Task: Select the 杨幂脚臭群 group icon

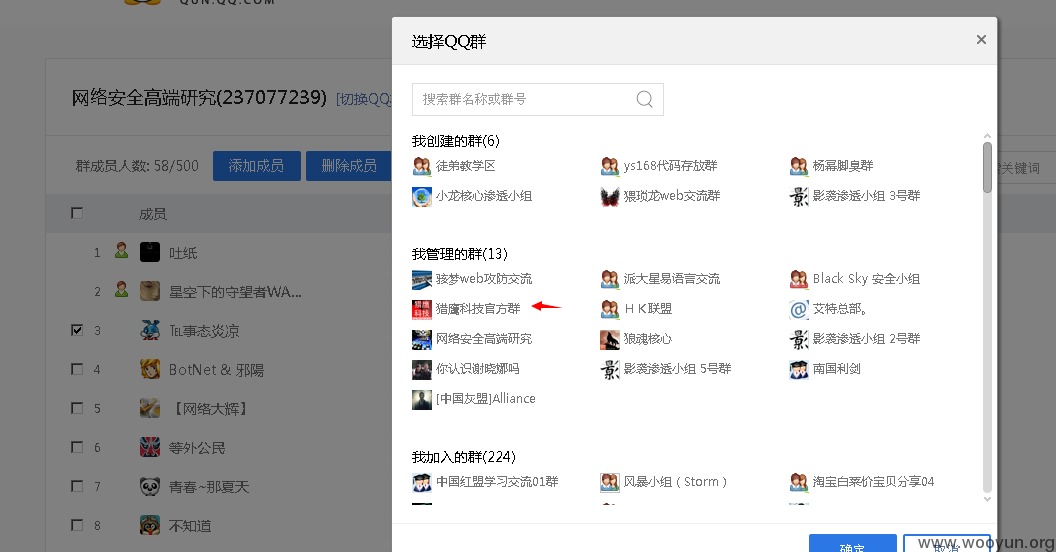Action: pyautogui.click(x=799, y=166)
